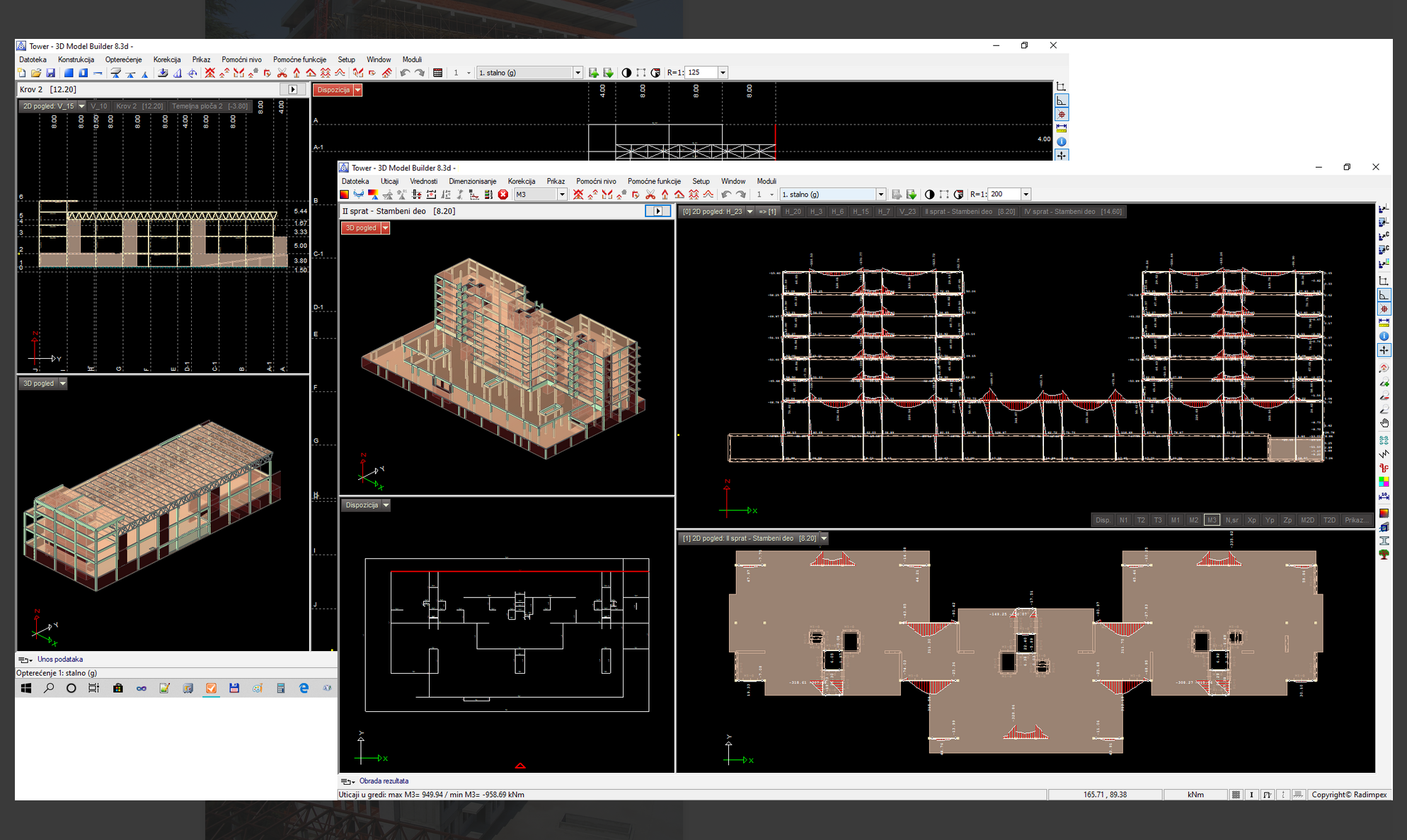This screenshot has height=840, width=1407.
Task: Click the blue info icon on right sidebar
Action: click(1384, 336)
